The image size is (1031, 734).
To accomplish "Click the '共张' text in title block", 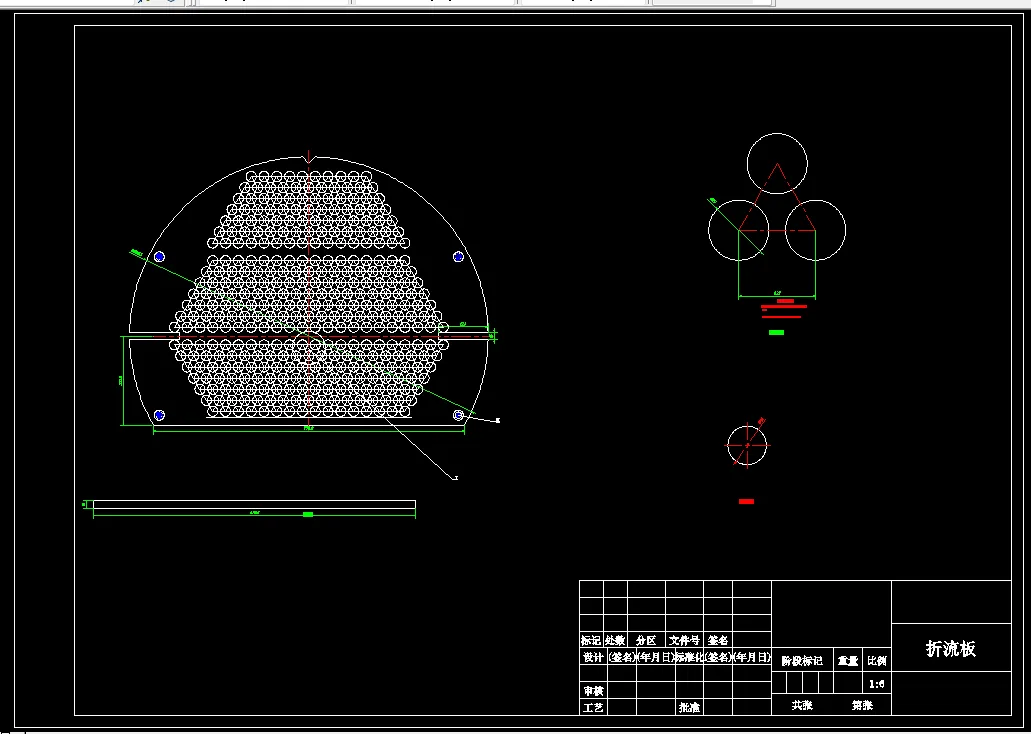I will (802, 705).
